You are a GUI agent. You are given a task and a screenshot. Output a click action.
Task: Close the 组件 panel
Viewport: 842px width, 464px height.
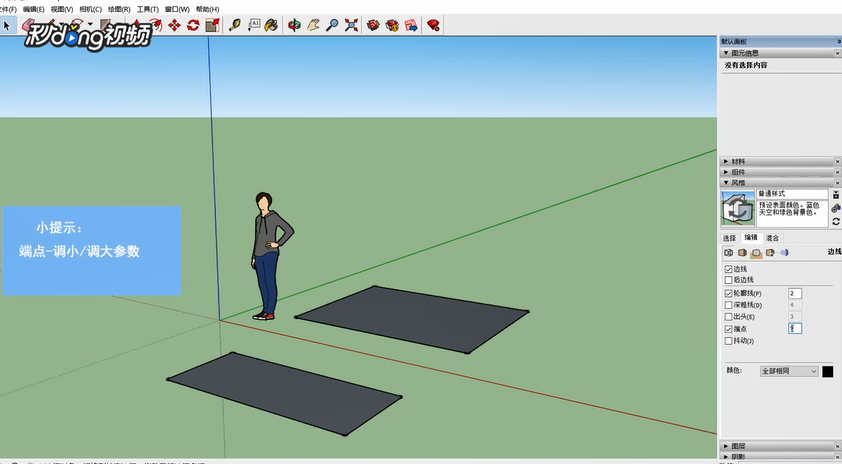(x=837, y=172)
